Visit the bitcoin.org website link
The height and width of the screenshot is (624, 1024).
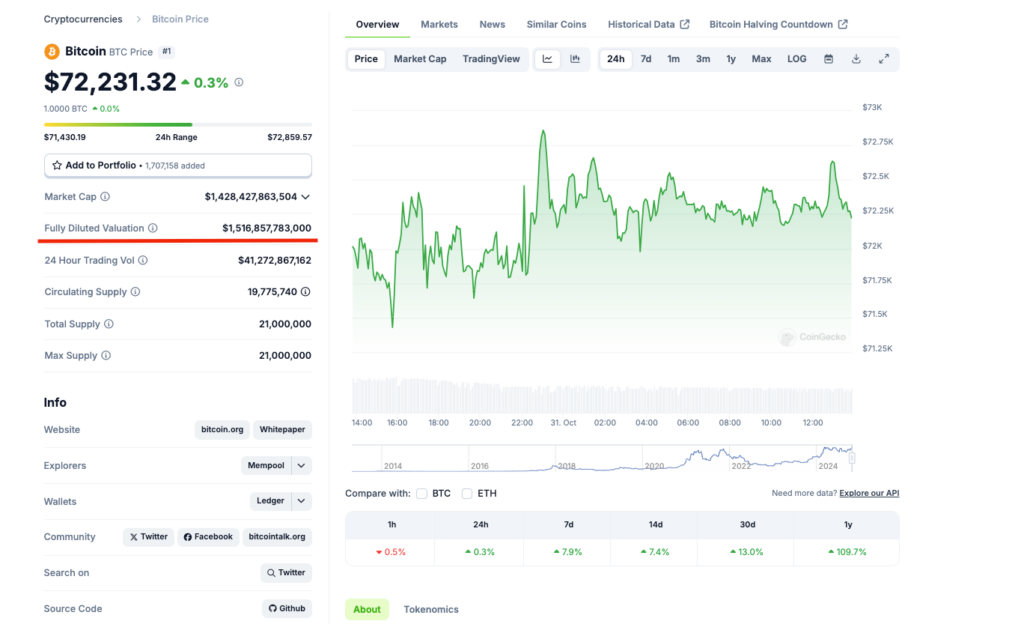tap(222, 429)
